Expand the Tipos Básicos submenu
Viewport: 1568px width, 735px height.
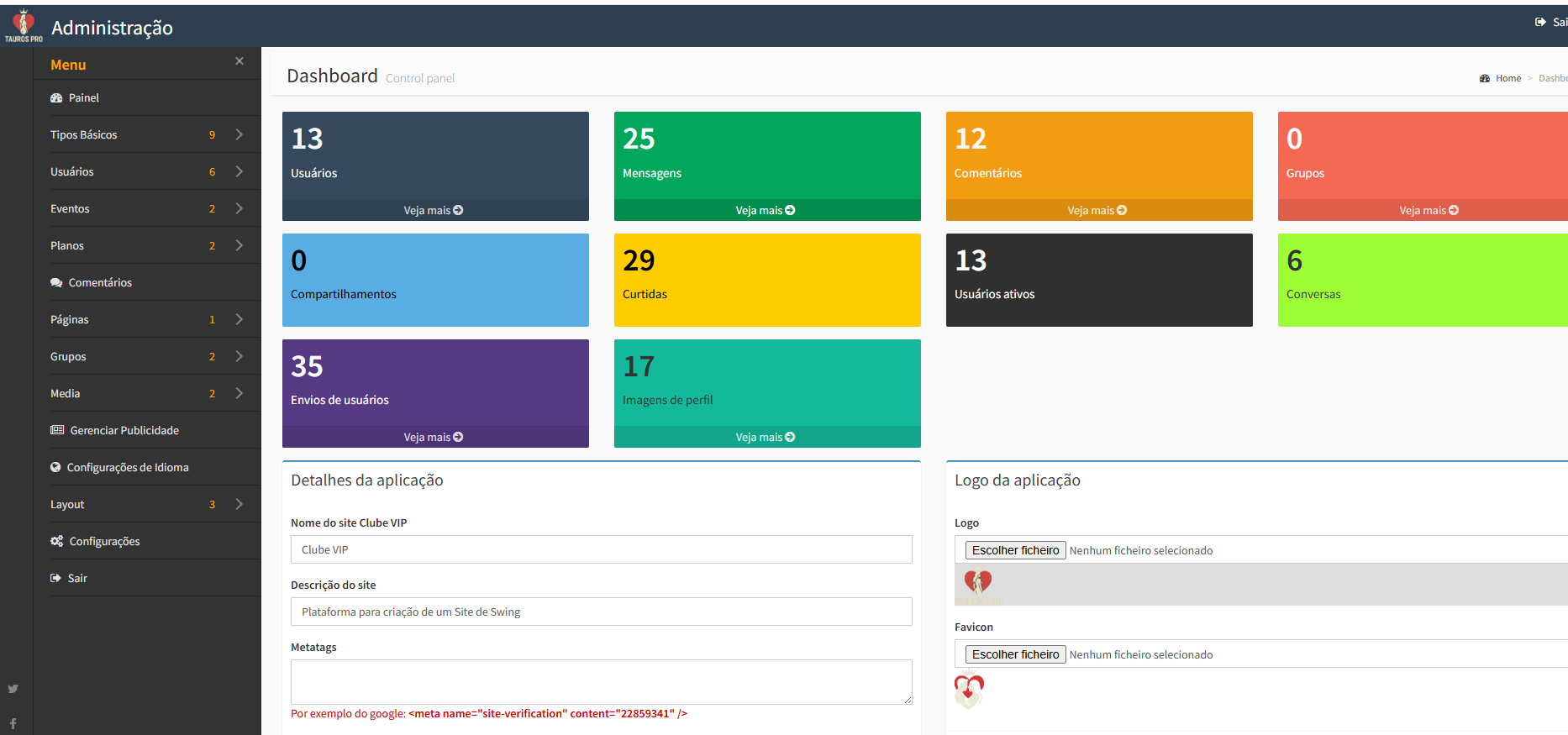tap(239, 134)
